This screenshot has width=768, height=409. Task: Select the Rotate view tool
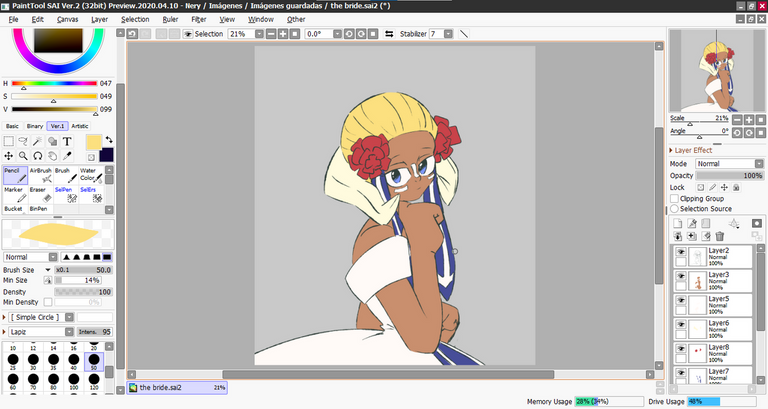pos(38,156)
